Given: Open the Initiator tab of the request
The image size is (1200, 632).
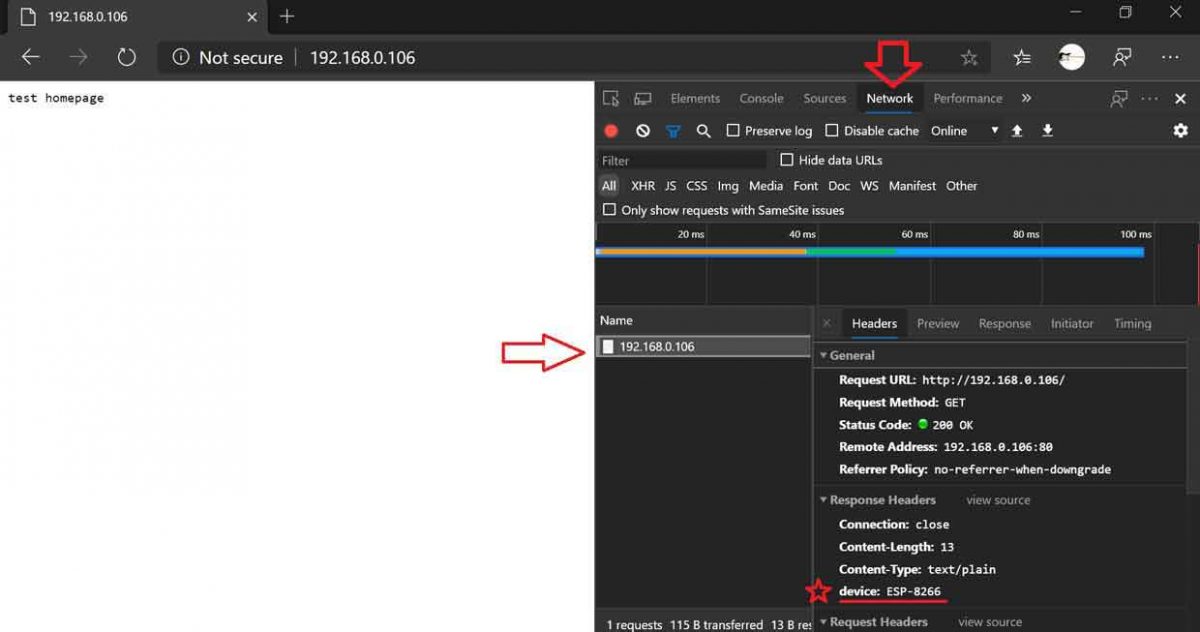Looking at the screenshot, I should coord(1072,324).
